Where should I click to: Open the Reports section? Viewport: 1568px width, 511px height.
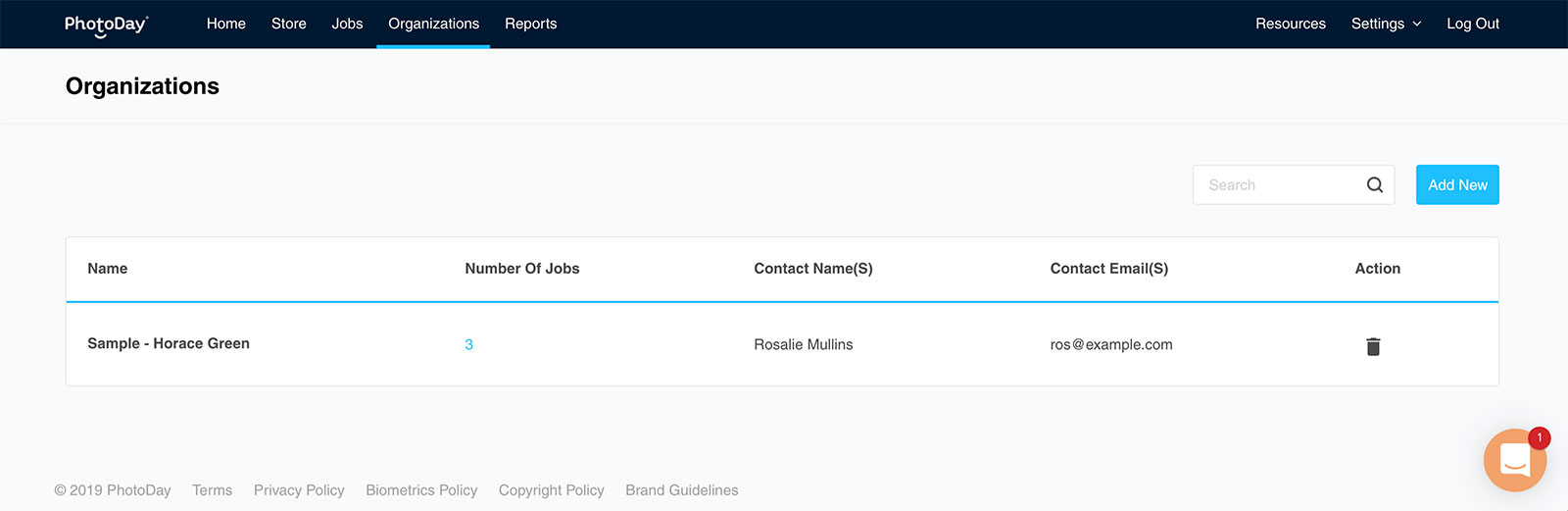coord(530,25)
